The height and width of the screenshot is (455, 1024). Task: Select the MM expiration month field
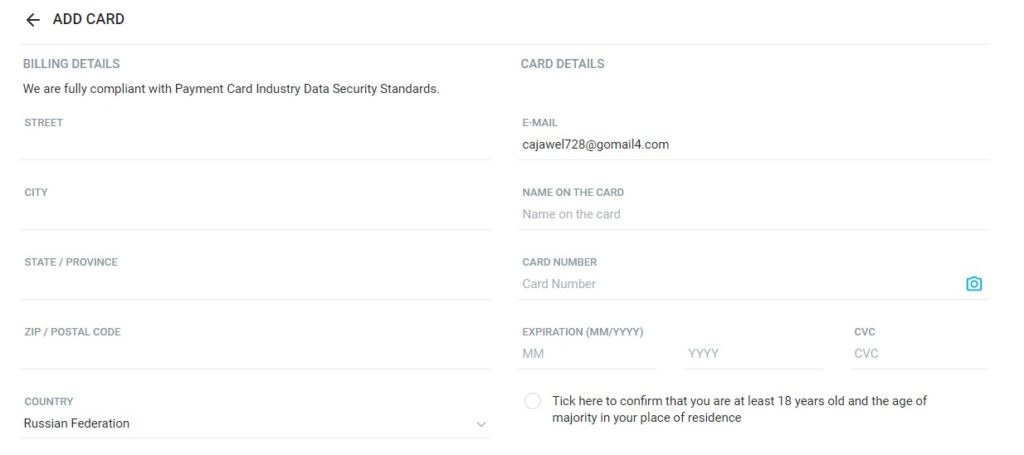[x=588, y=354]
